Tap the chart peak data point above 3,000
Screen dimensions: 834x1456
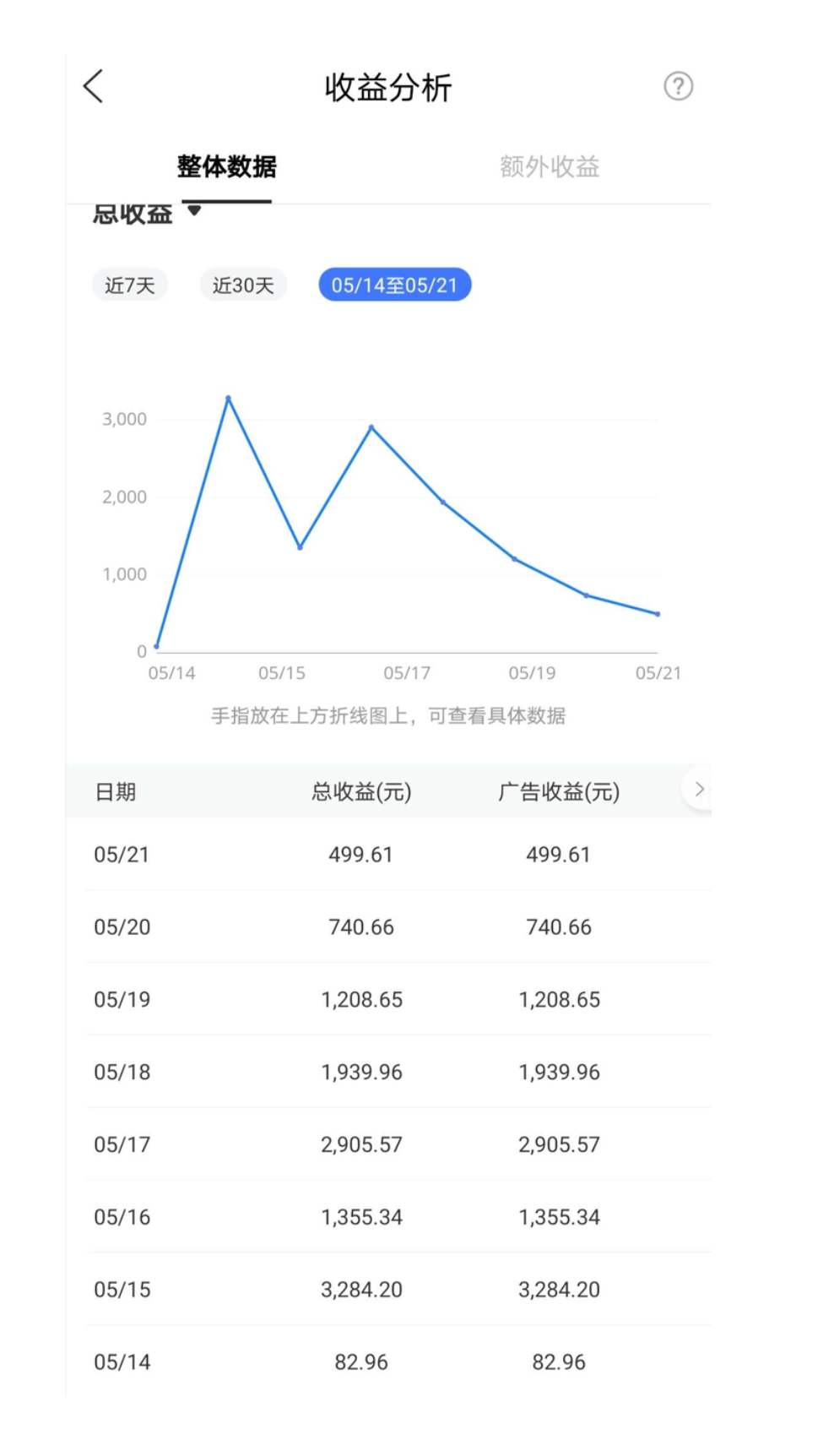[228, 398]
